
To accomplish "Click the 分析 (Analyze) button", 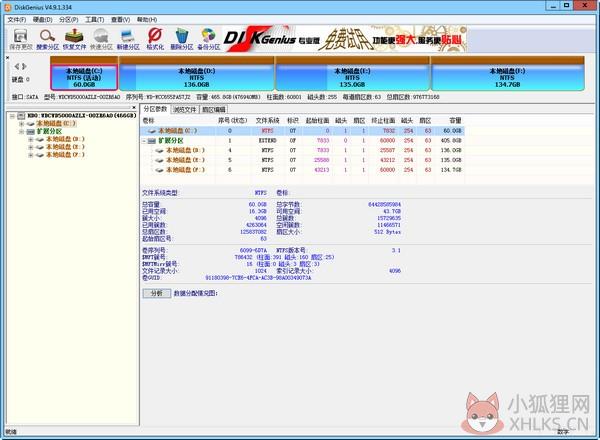I will [x=157, y=293].
